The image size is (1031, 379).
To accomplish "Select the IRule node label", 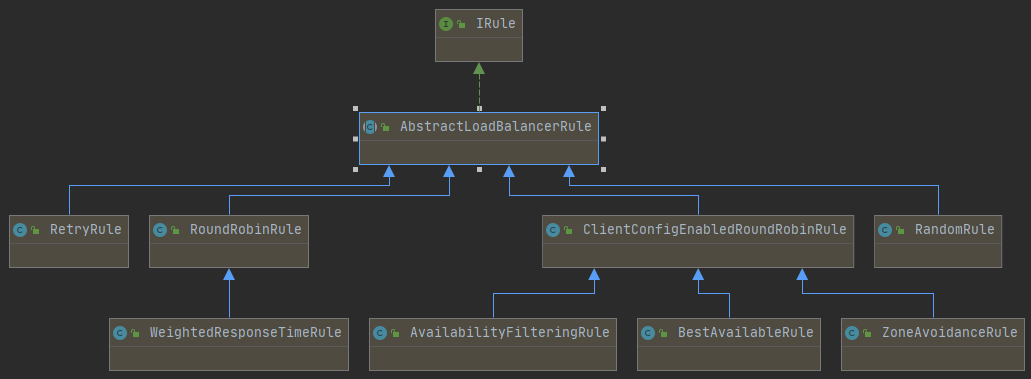I will pyautogui.click(x=496, y=24).
